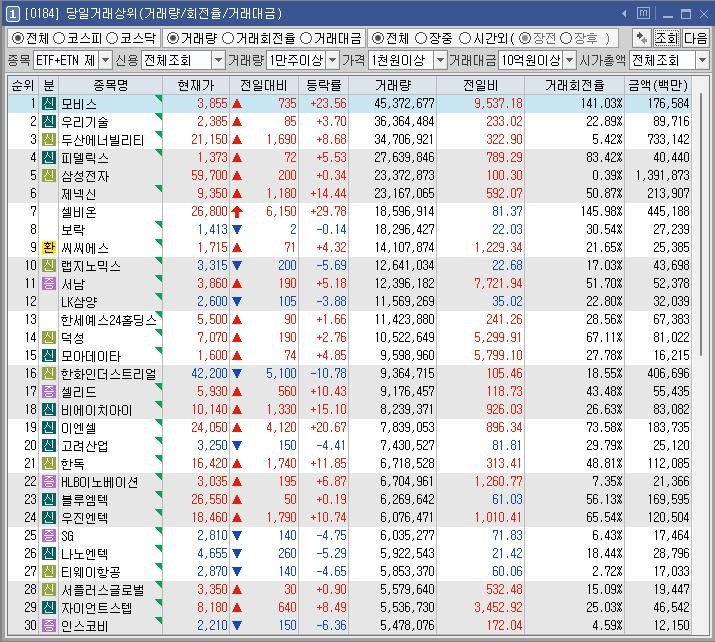Select the 장중 session radio button

[x=421, y=38]
